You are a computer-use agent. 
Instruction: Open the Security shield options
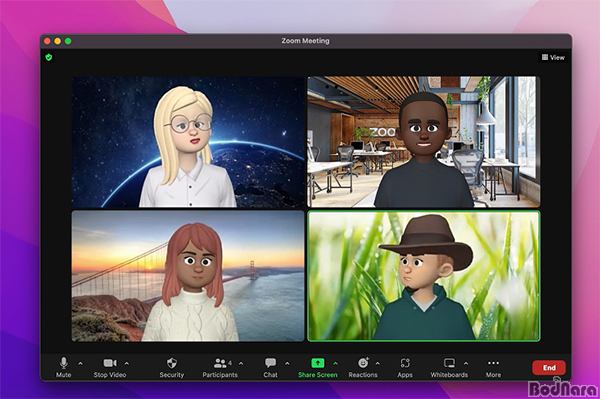coord(171,367)
